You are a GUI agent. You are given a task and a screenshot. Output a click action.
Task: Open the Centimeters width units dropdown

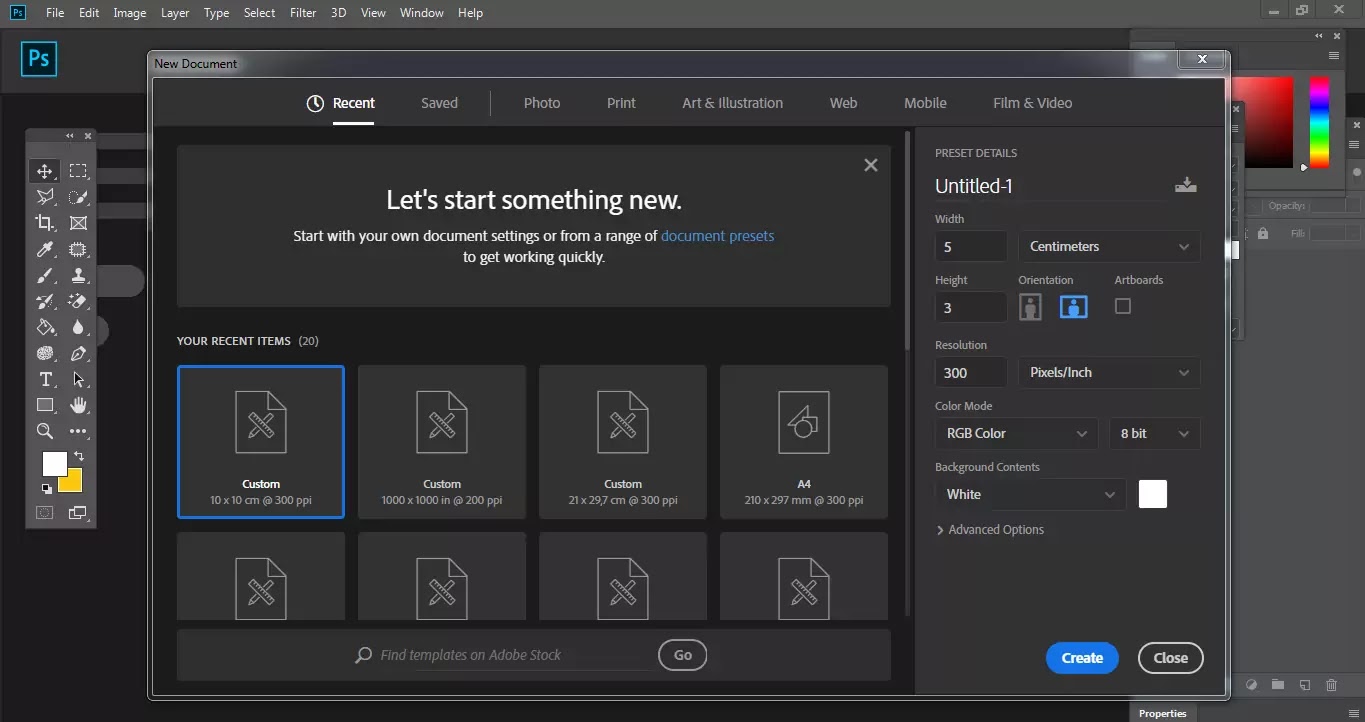(1109, 246)
